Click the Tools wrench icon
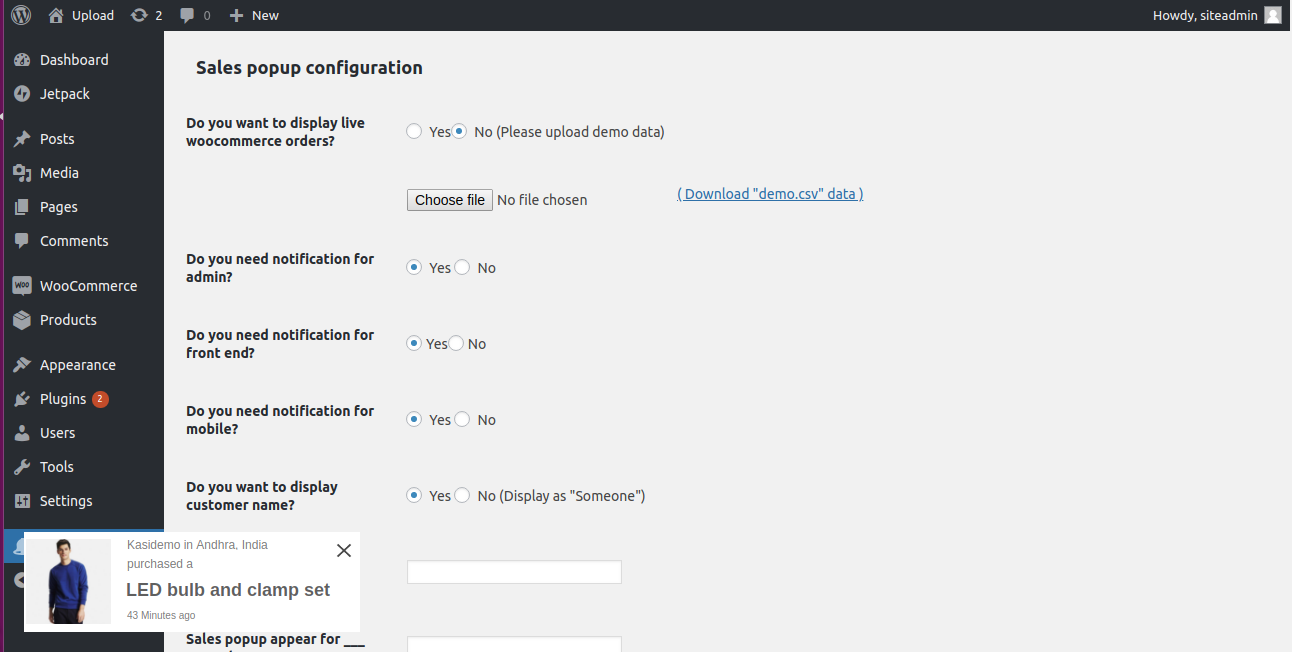This screenshot has width=1292, height=652. 22,467
